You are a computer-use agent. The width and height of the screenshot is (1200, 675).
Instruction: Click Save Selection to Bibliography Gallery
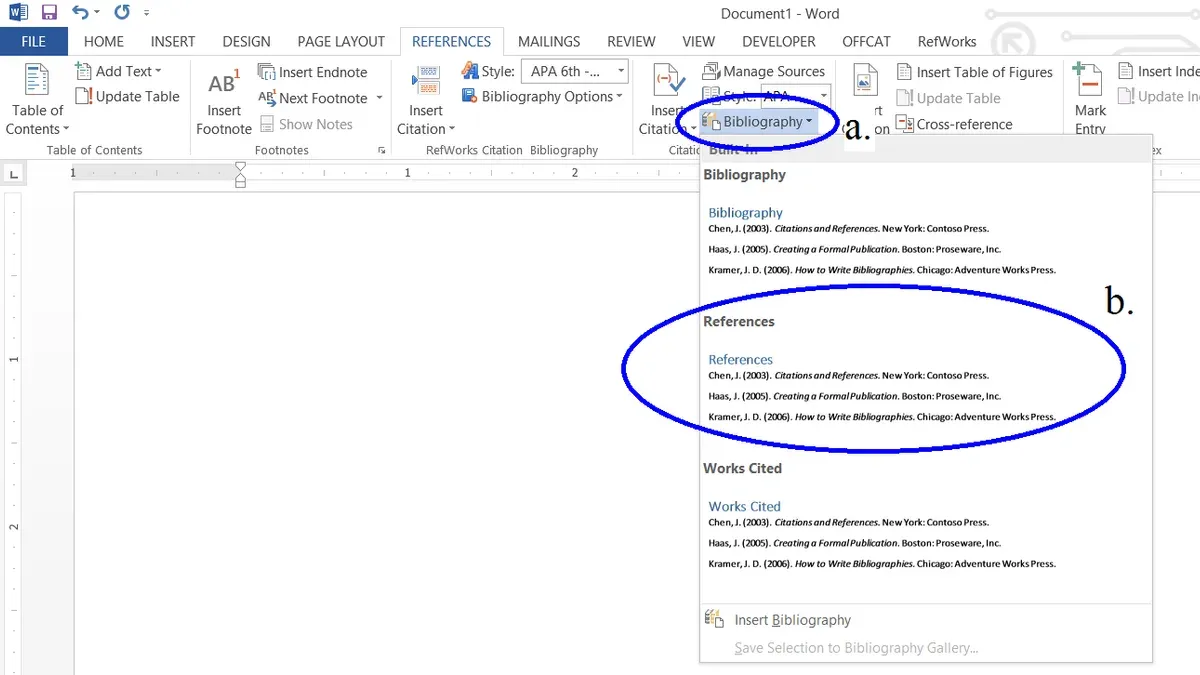(x=856, y=648)
